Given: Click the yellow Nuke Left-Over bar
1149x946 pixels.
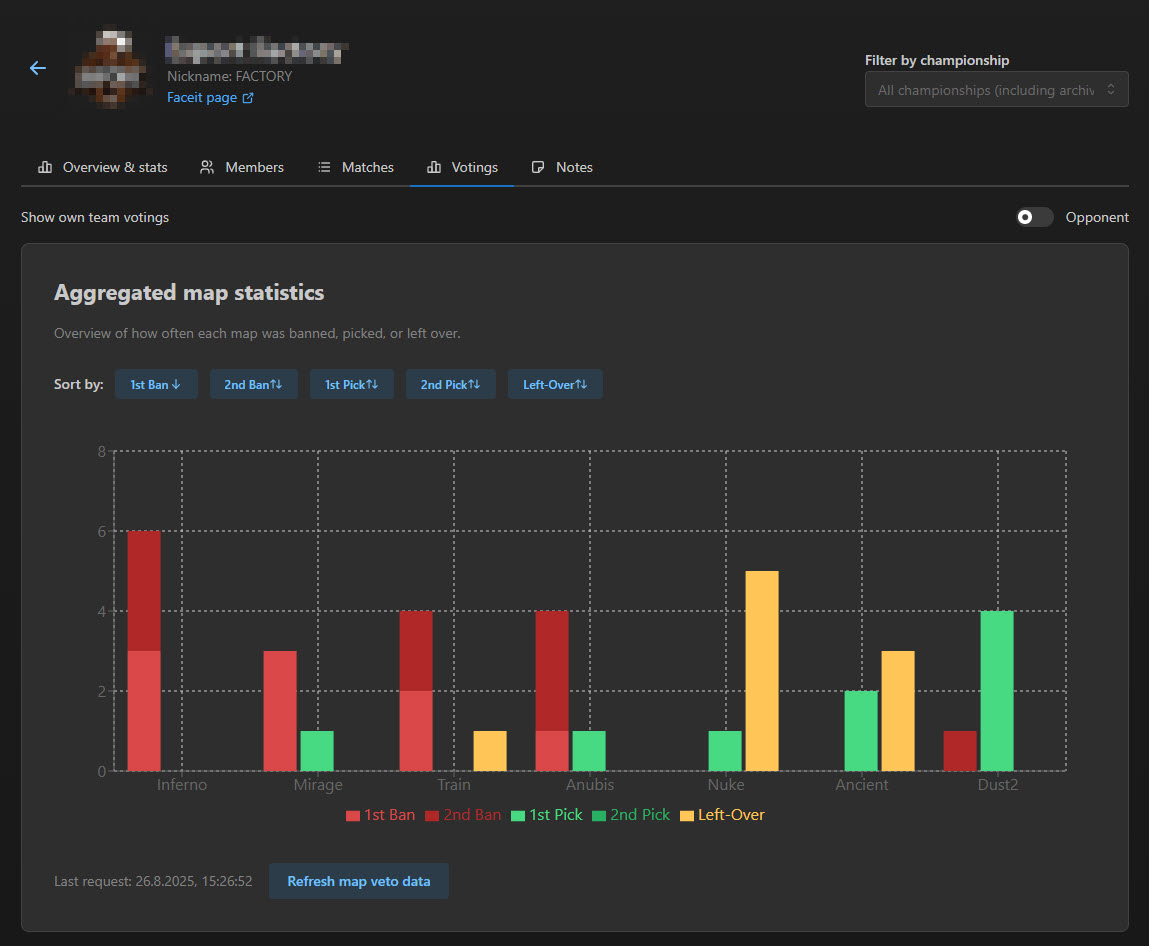Looking at the screenshot, I should coord(762,670).
